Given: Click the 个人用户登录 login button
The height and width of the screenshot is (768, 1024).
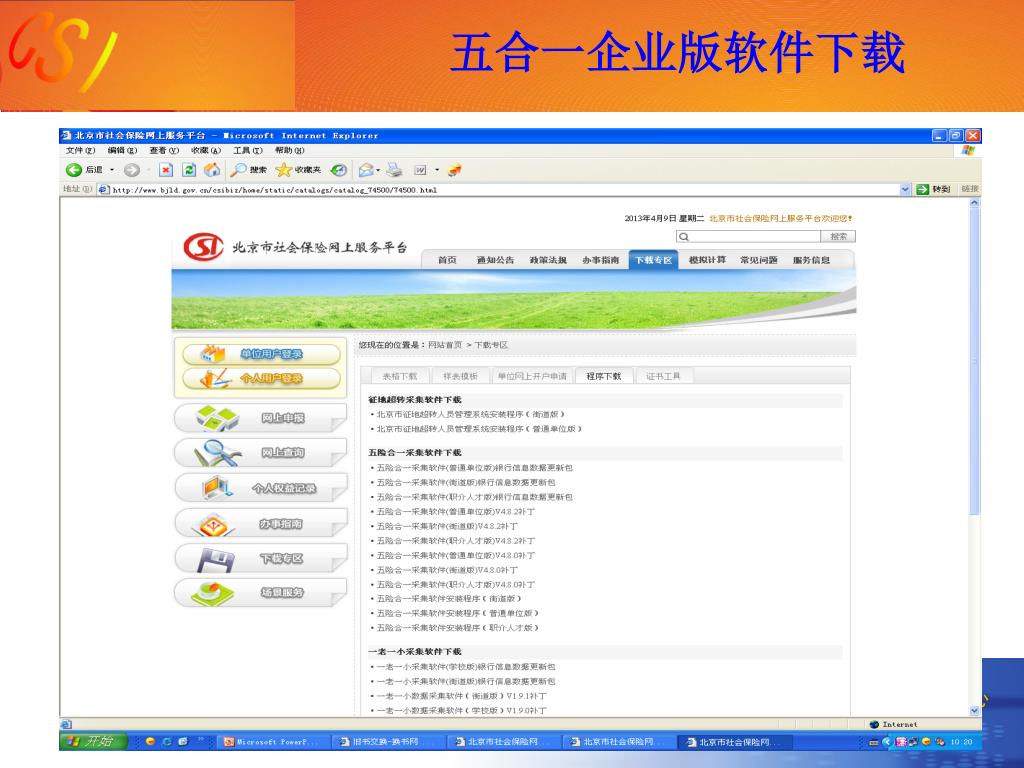Looking at the screenshot, I should (261, 378).
